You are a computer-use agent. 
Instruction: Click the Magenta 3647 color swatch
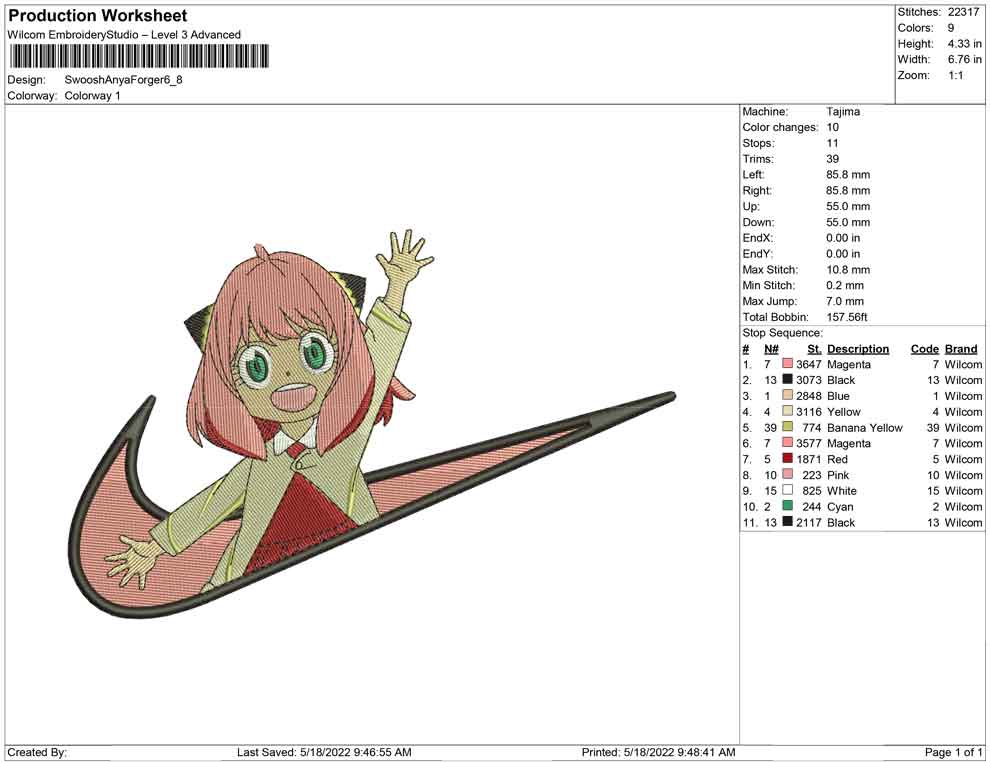(x=787, y=364)
